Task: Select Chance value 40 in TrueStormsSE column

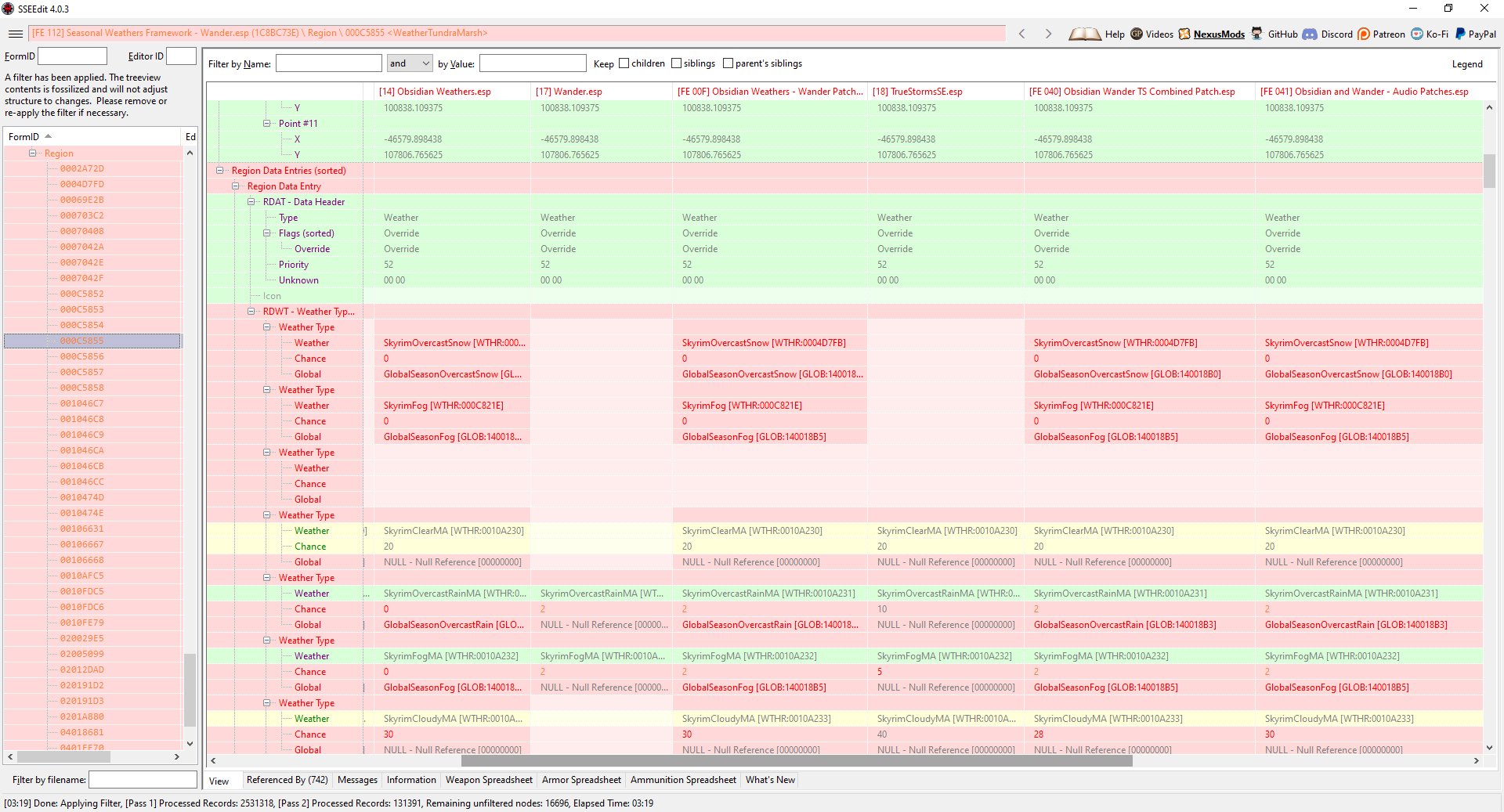Action: pyautogui.click(x=882, y=734)
